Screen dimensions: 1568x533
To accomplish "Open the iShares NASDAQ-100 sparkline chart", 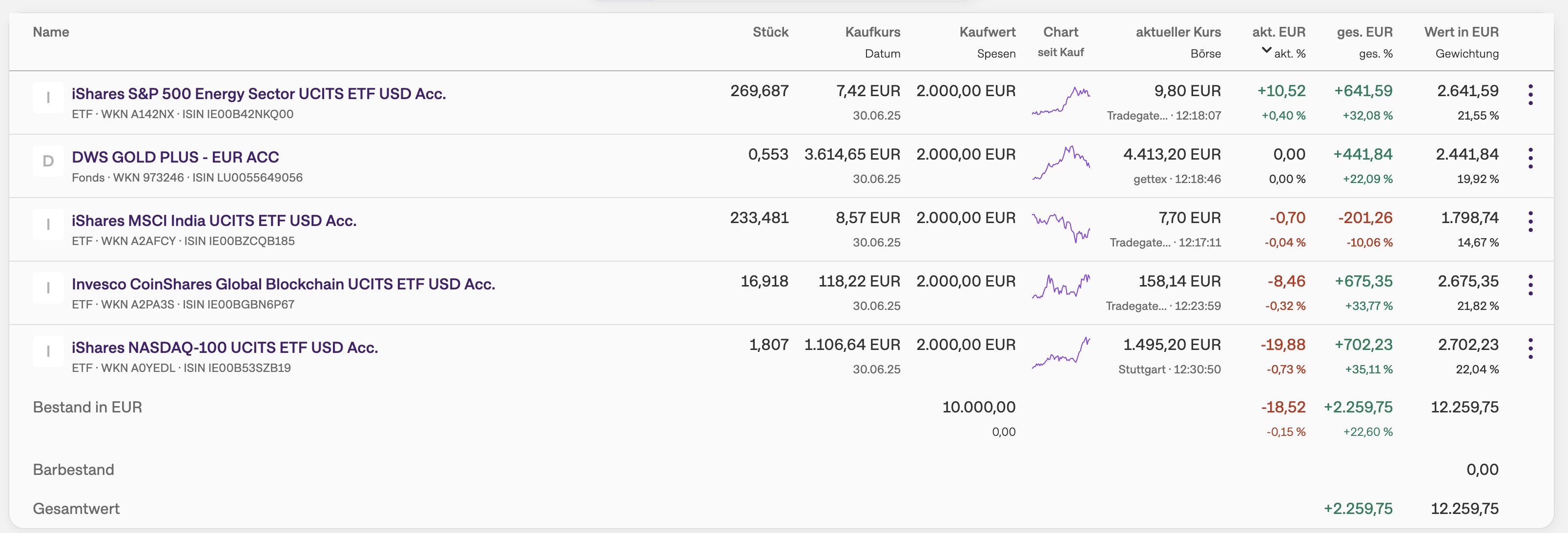I will point(1061,352).
